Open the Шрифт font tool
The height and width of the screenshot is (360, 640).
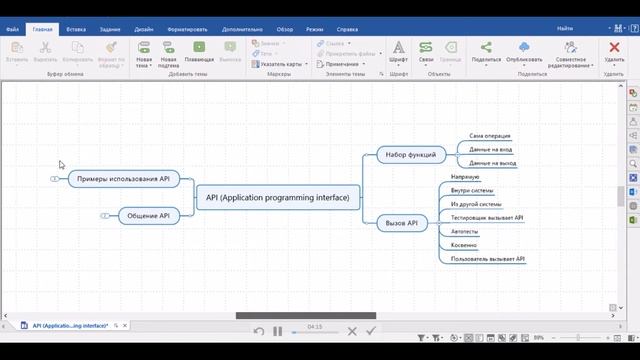[399, 47]
